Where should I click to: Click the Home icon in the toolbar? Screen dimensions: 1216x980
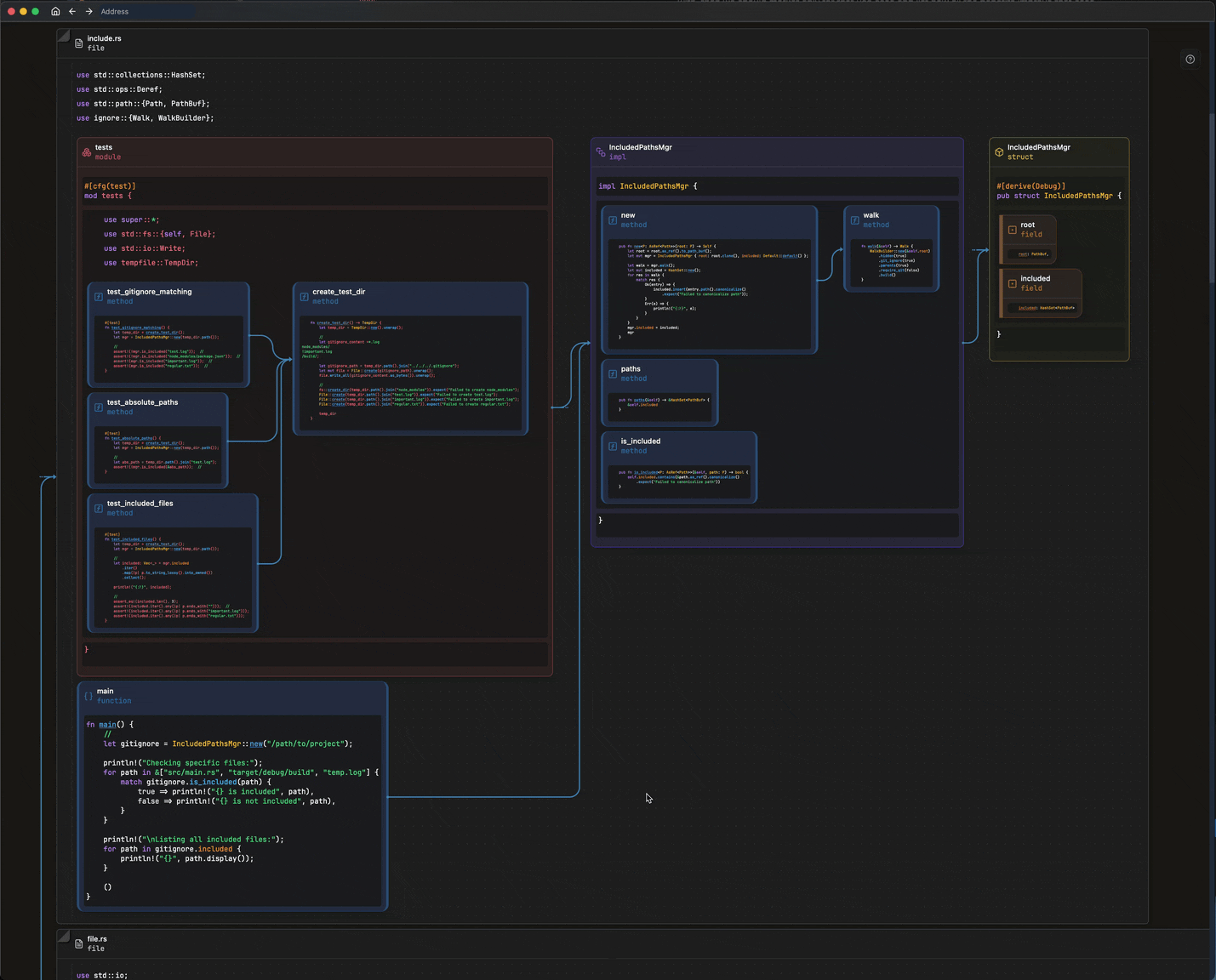point(55,11)
